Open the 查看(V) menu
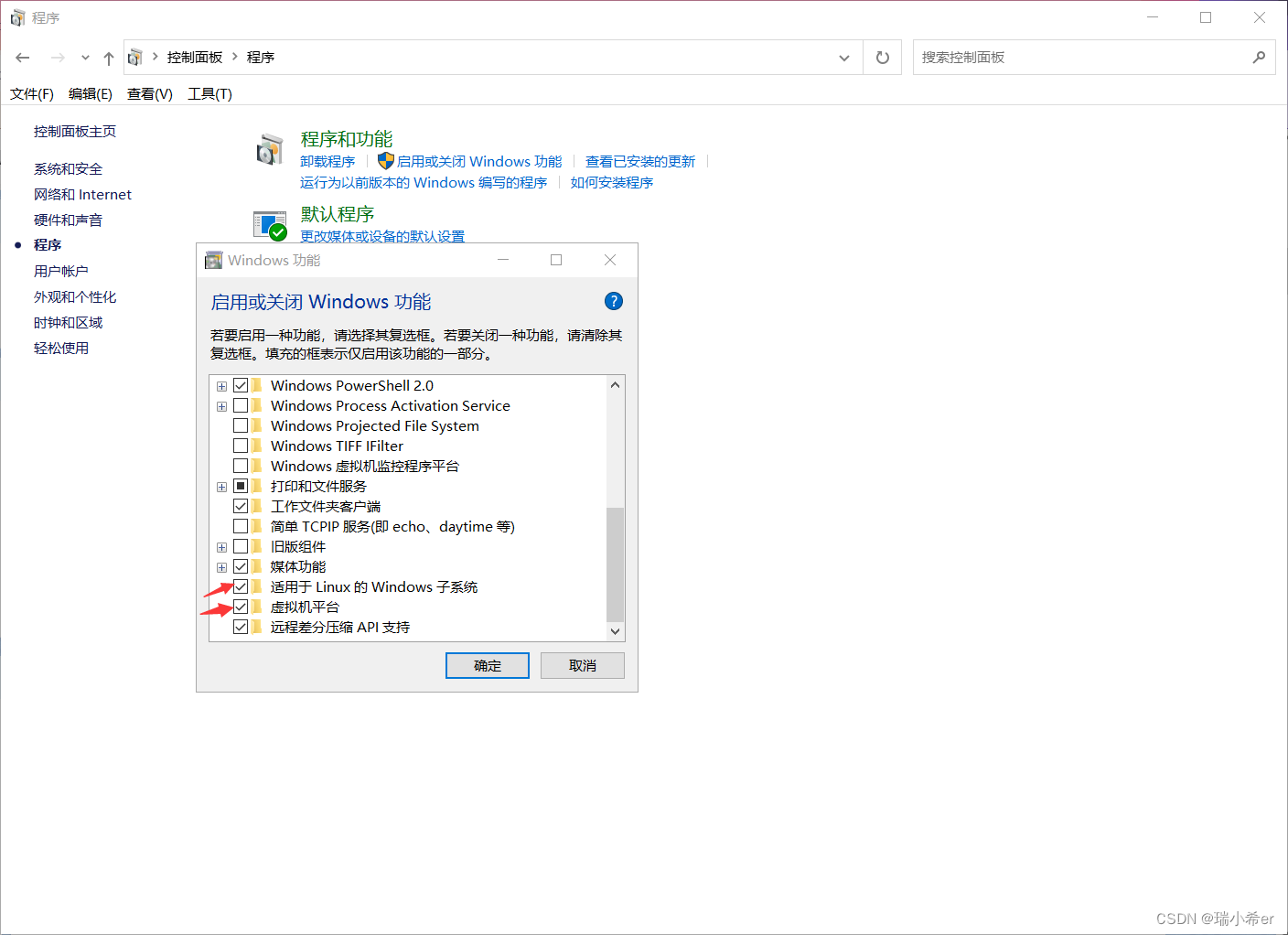Viewport: 1288px width, 935px height. tap(150, 94)
